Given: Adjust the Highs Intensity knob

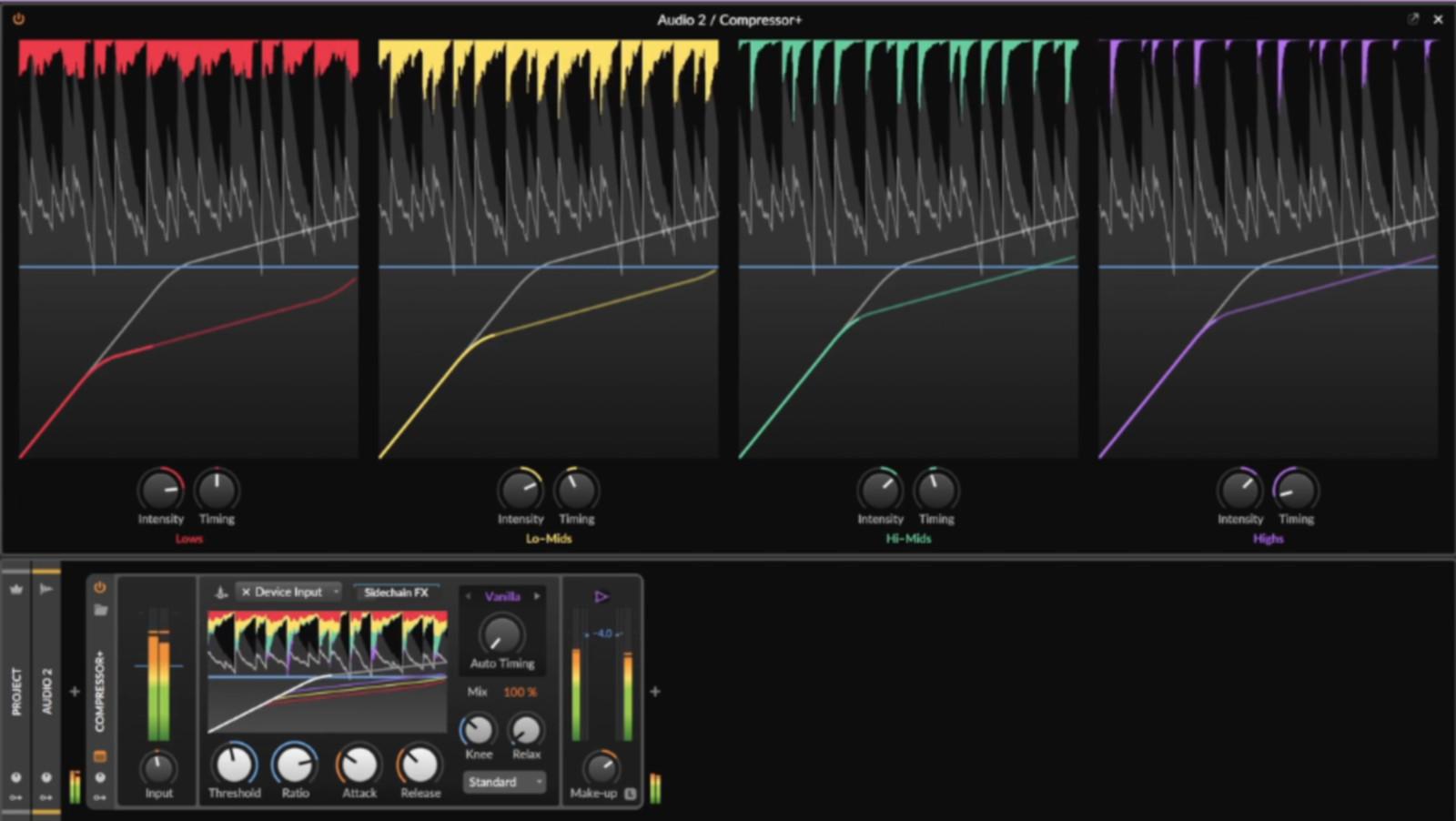Looking at the screenshot, I should [x=1240, y=490].
